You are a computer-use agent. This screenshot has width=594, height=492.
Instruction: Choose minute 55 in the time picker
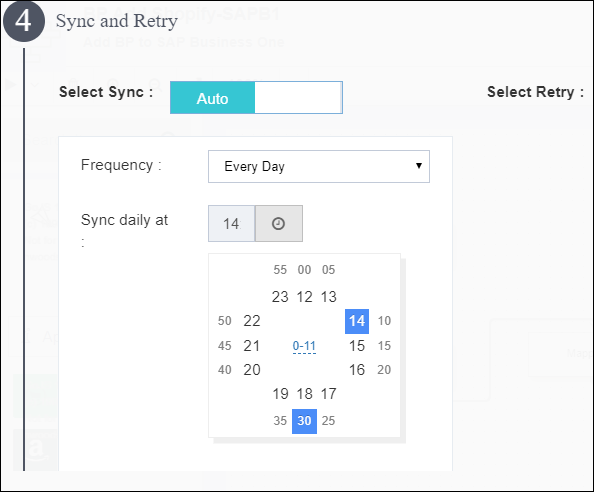[x=280, y=270]
